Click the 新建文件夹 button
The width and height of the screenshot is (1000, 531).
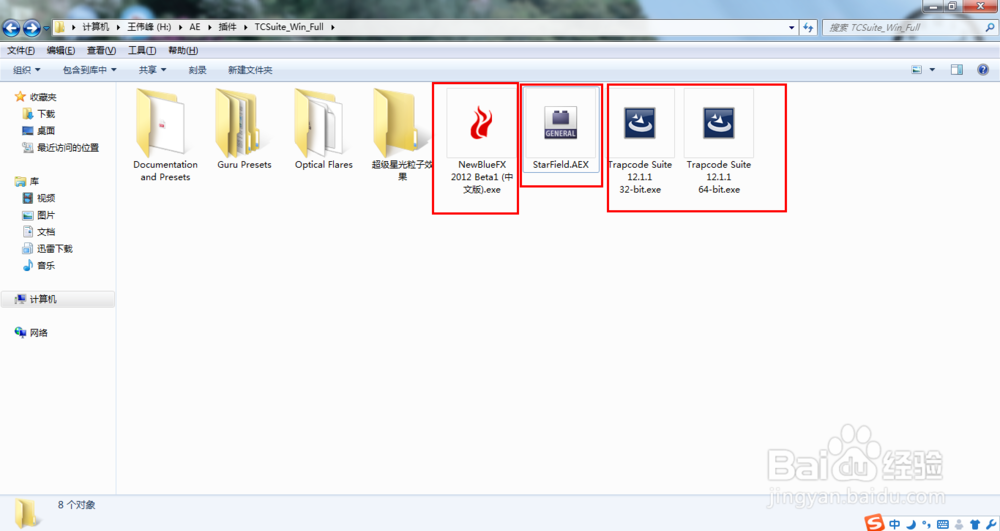(250, 69)
